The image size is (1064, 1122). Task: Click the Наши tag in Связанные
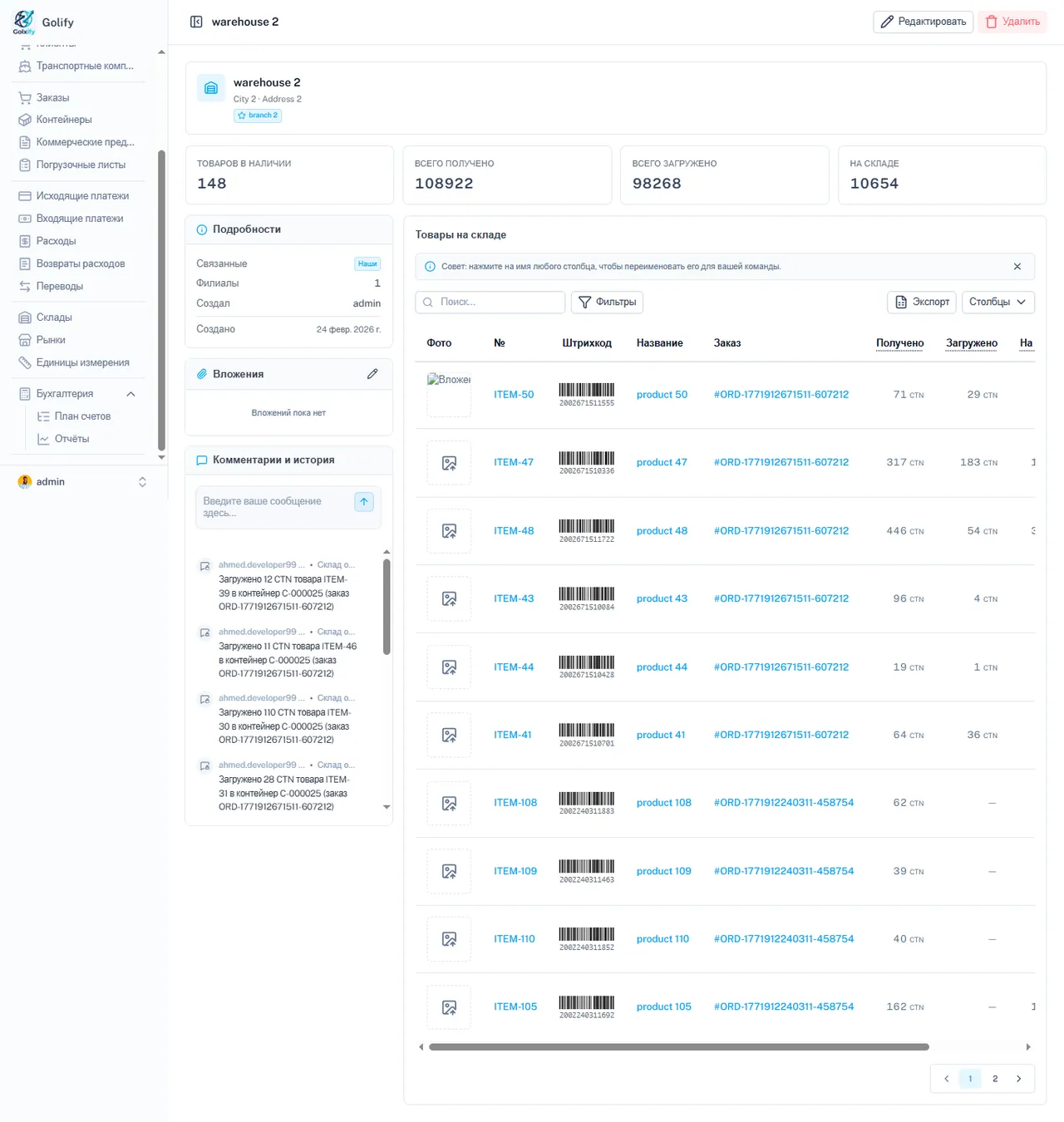tap(367, 263)
